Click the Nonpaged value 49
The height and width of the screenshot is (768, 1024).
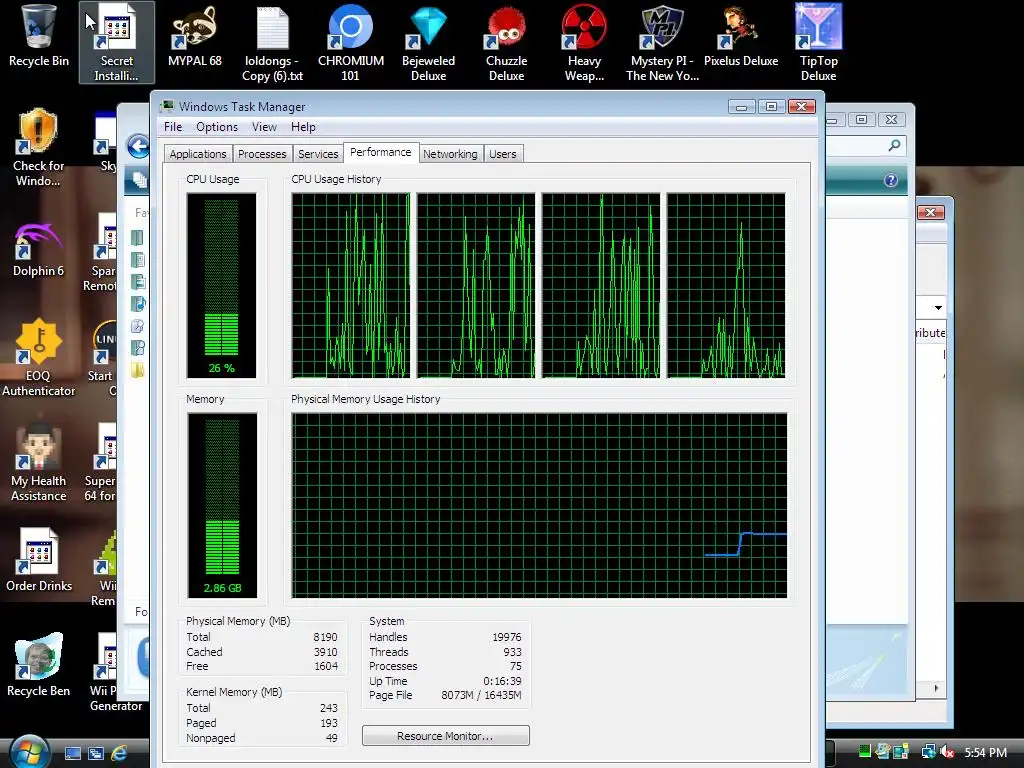click(332, 738)
